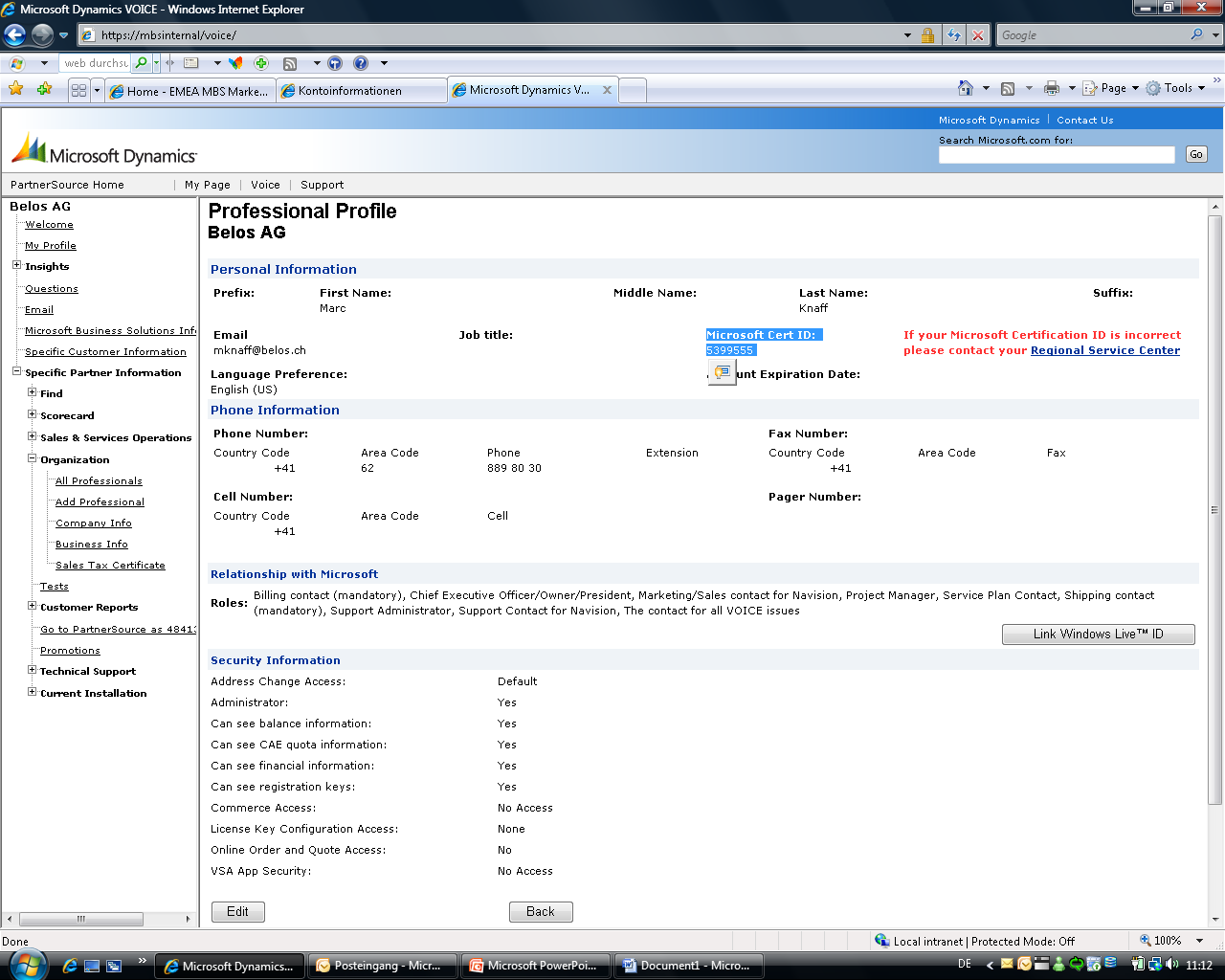The height and width of the screenshot is (980, 1225).
Task: Open the Add Professional link
Action: tap(100, 502)
